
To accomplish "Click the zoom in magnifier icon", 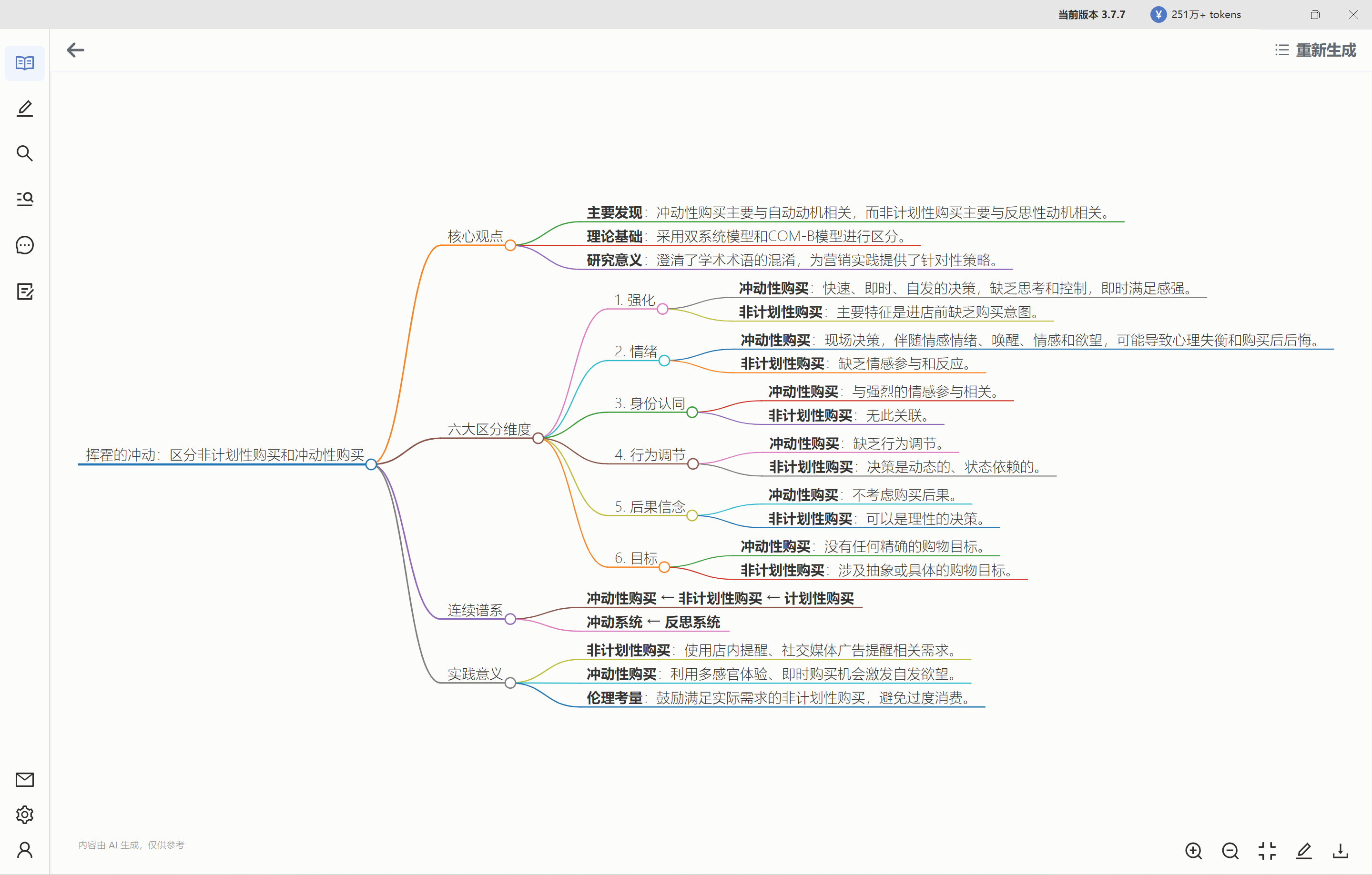I will (x=1193, y=851).
